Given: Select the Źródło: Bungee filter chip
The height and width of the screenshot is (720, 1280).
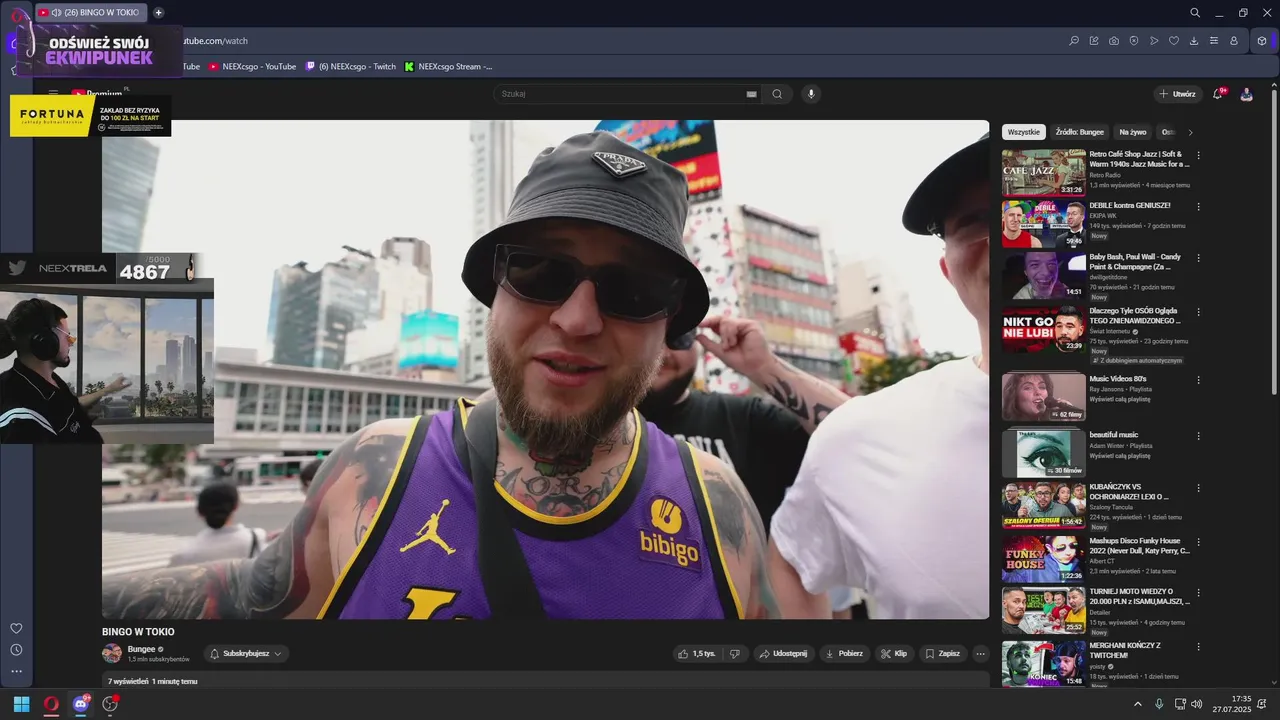Looking at the screenshot, I should [x=1080, y=132].
